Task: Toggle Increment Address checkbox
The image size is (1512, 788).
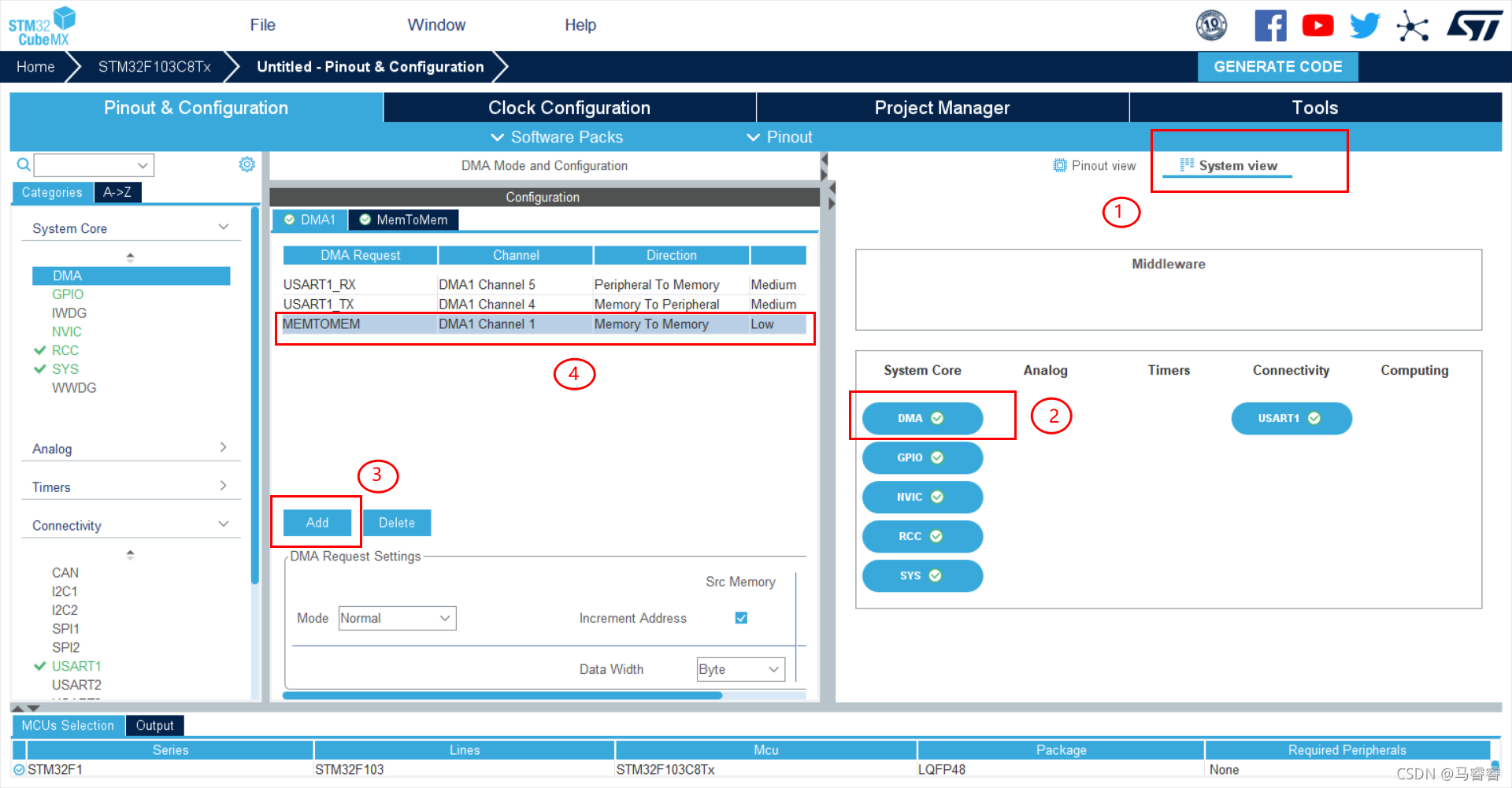Action: coord(741,618)
